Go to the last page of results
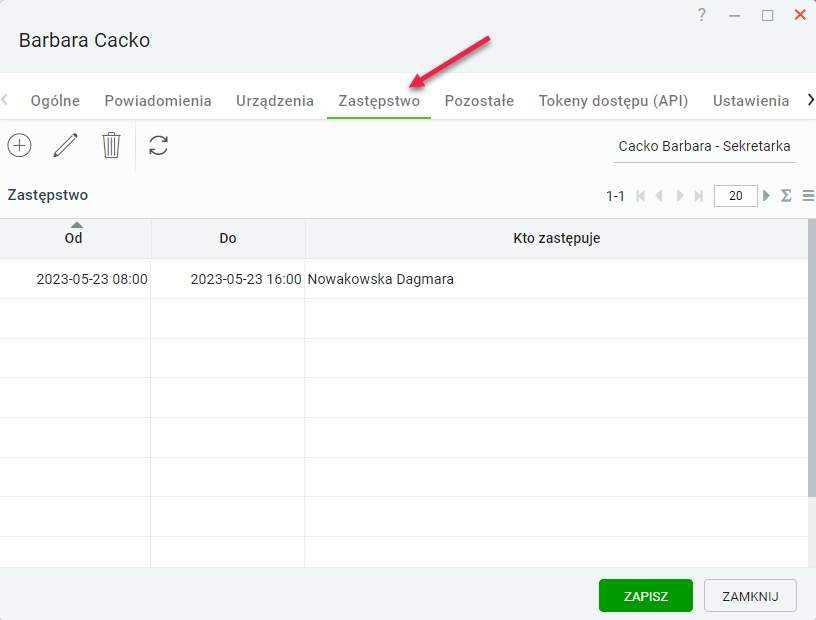Viewport: 816px width, 620px height. click(699, 196)
